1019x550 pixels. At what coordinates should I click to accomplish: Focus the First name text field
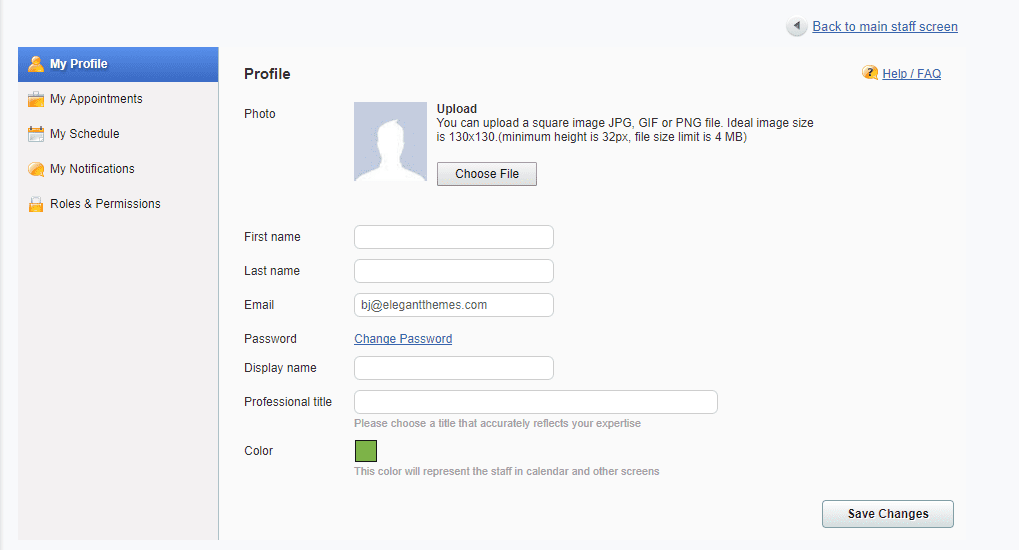(x=454, y=237)
